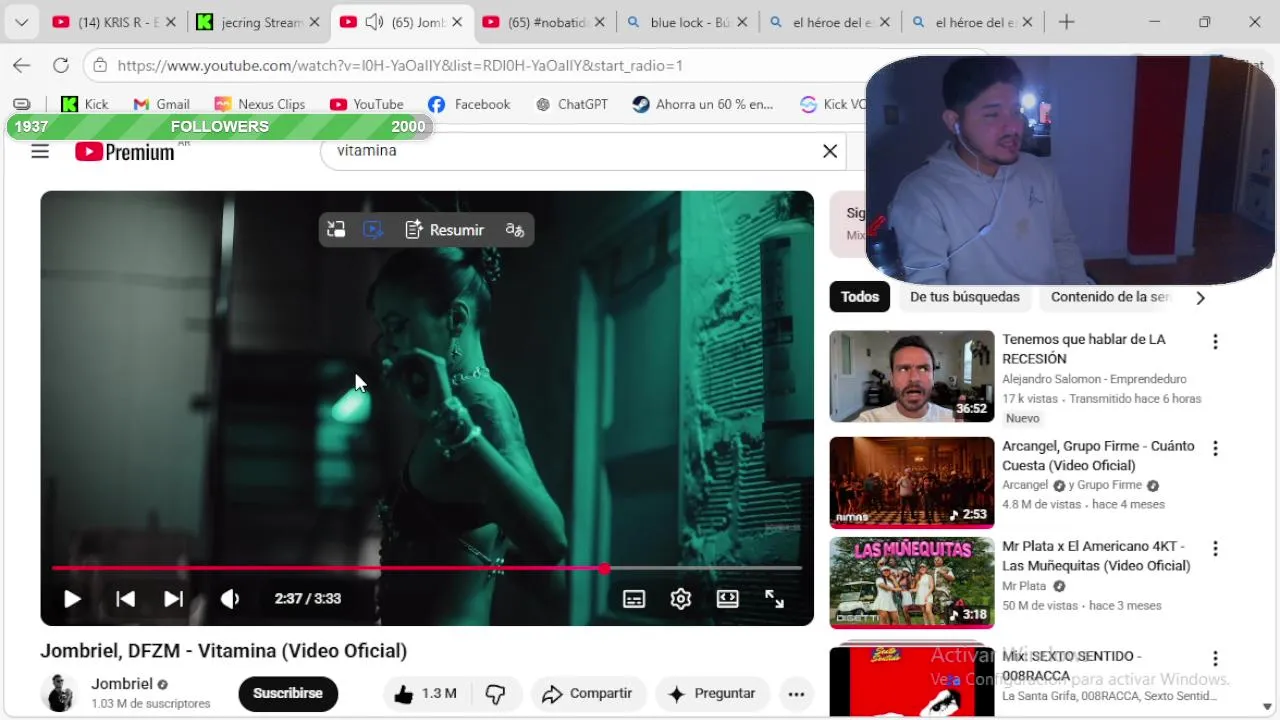This screenshot has height=720, width=1280.
Task: Switch to theater mode
Action: point(728,599)
